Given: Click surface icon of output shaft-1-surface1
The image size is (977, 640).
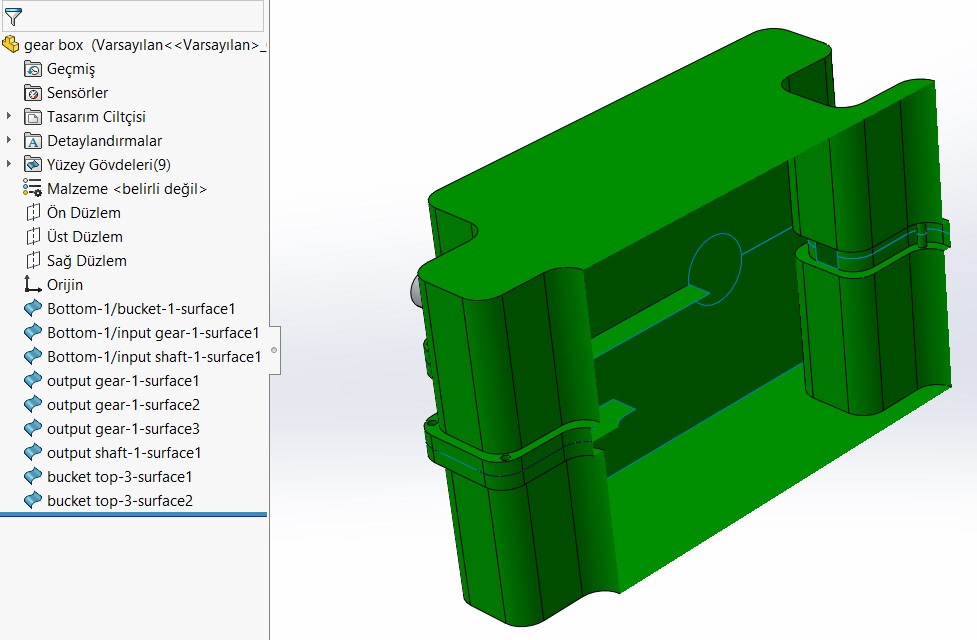Looking at the screenshot, I should click(x=32, y=452).
